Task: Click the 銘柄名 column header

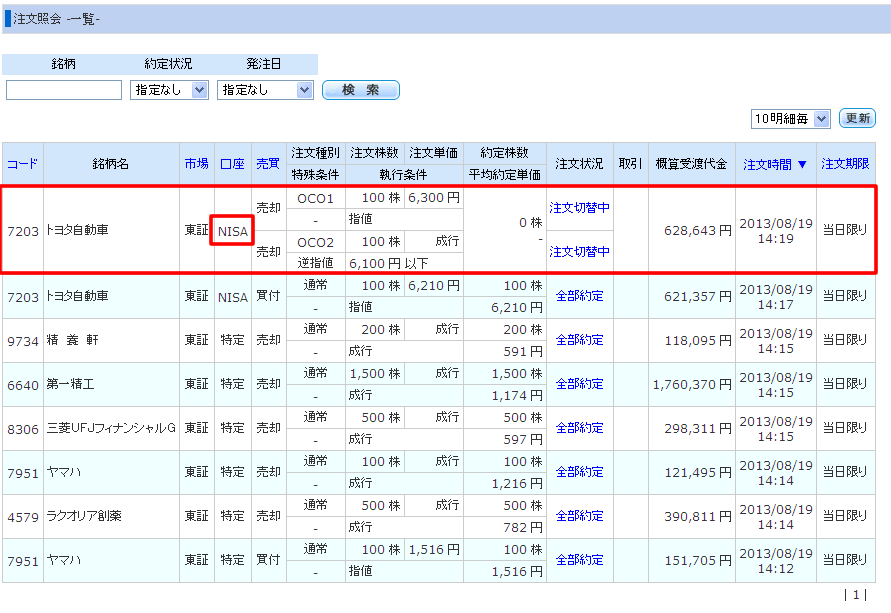Action: 111,164
